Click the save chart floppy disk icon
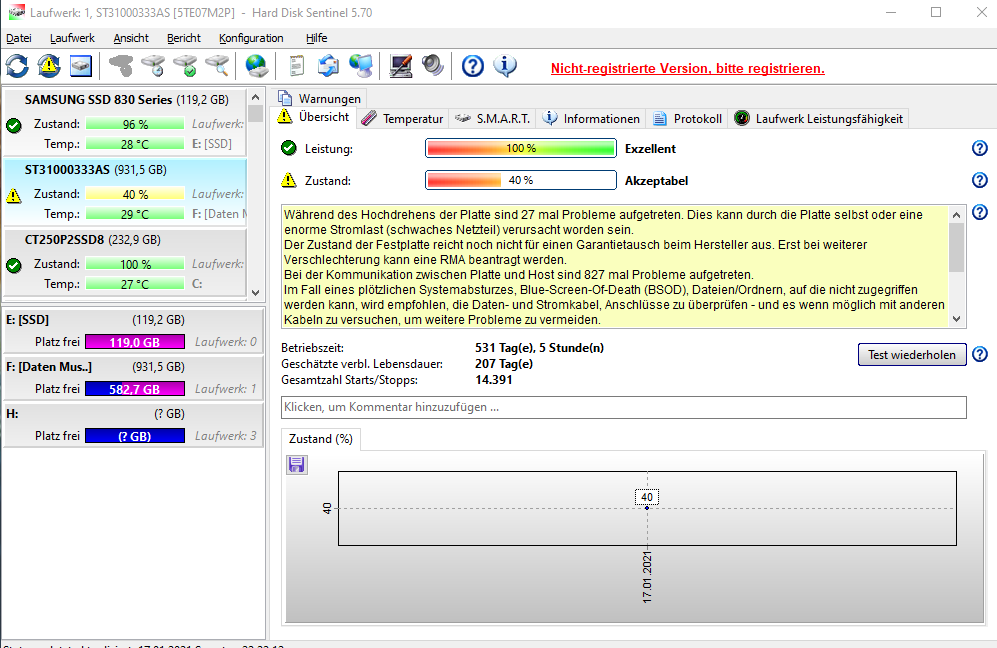This screenshot has width=997, height=648. tap(296, 465)
